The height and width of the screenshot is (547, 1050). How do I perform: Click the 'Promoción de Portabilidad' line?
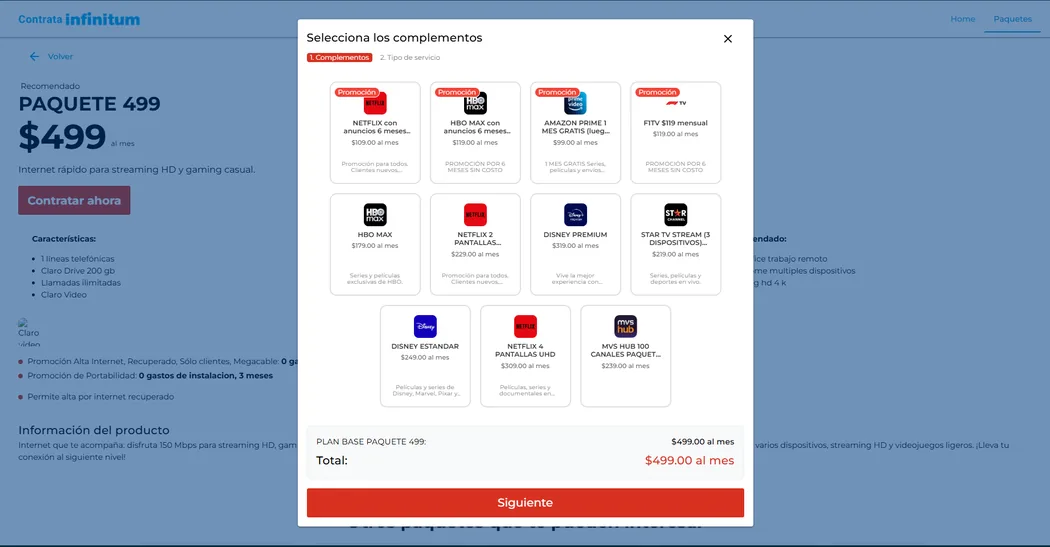[x=150, y=376]
